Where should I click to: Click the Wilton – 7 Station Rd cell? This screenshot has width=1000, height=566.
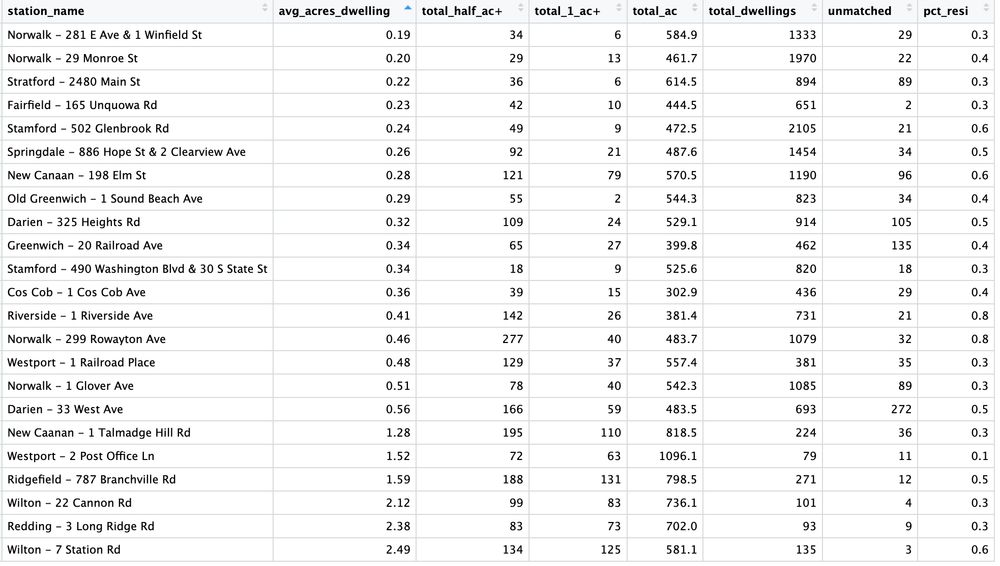click(x=137, y=549)
